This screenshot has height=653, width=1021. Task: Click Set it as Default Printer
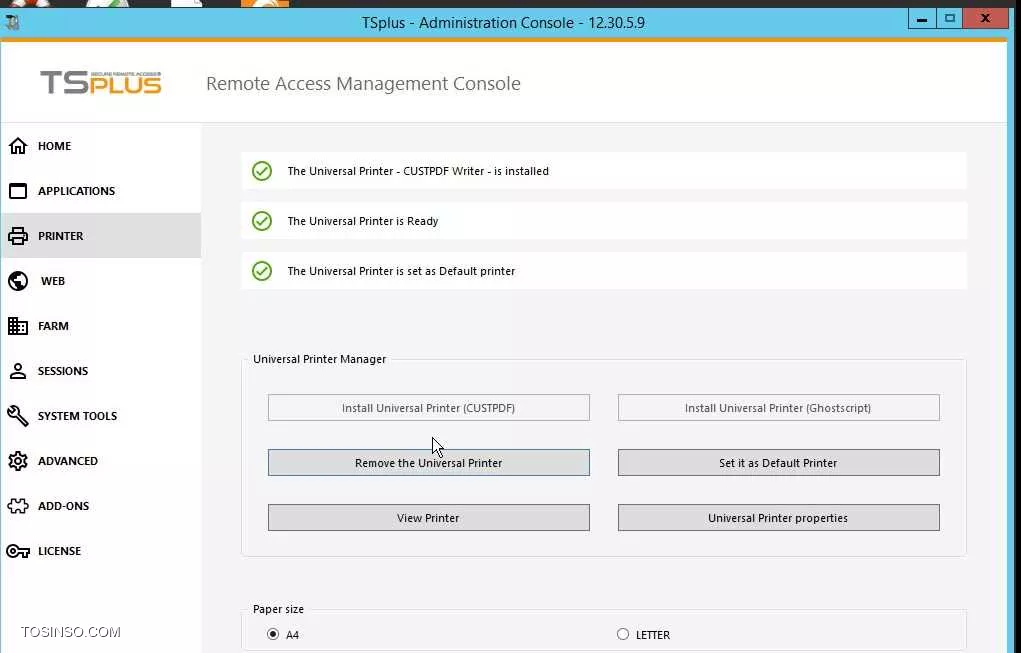[x=778, y=463]
